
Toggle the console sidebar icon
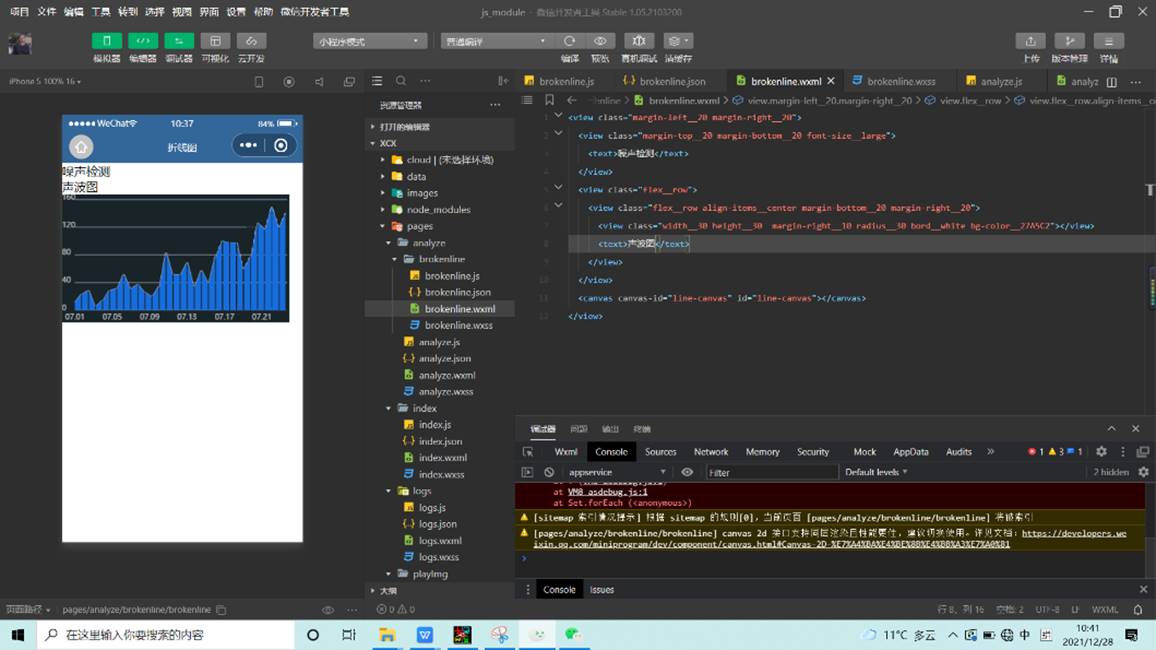click(527, 472)
